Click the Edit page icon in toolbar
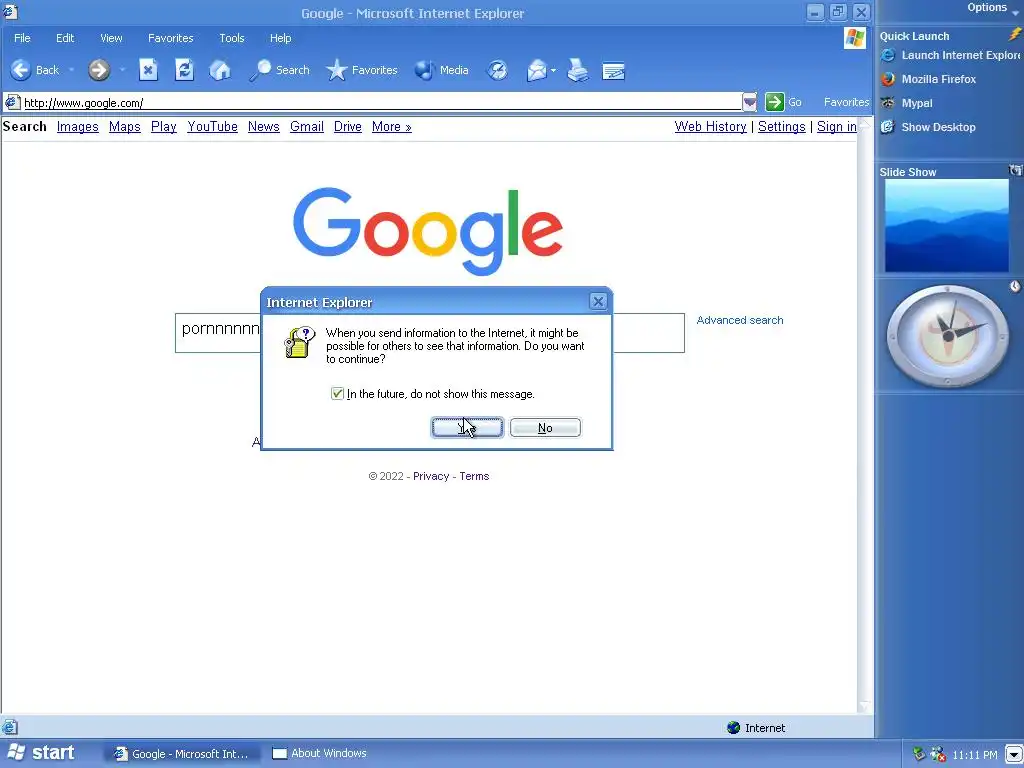 pyautogui.click(x=613, y=70)
